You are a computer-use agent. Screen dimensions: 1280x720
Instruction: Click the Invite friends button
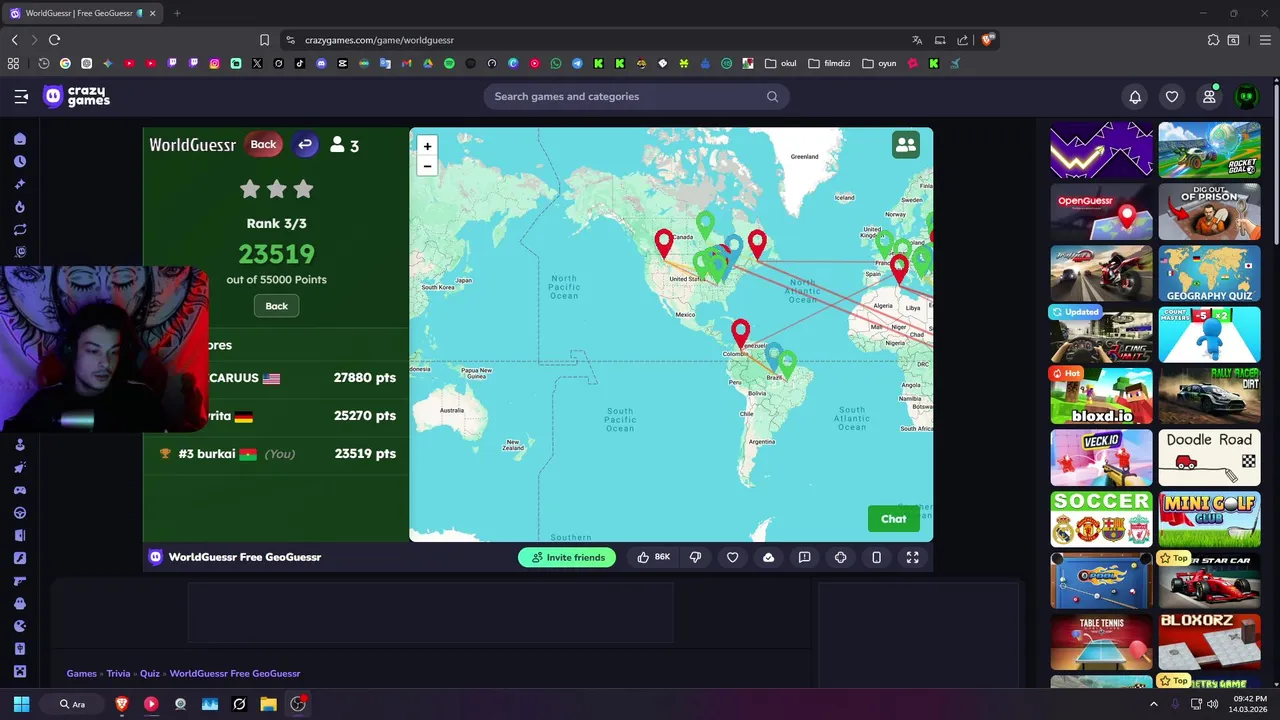click(567, 557)
